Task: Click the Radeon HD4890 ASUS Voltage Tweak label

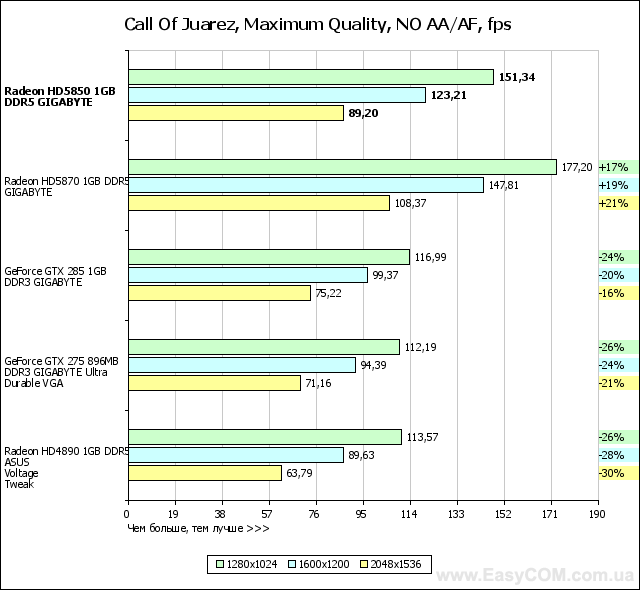Action: pos(66,468)
